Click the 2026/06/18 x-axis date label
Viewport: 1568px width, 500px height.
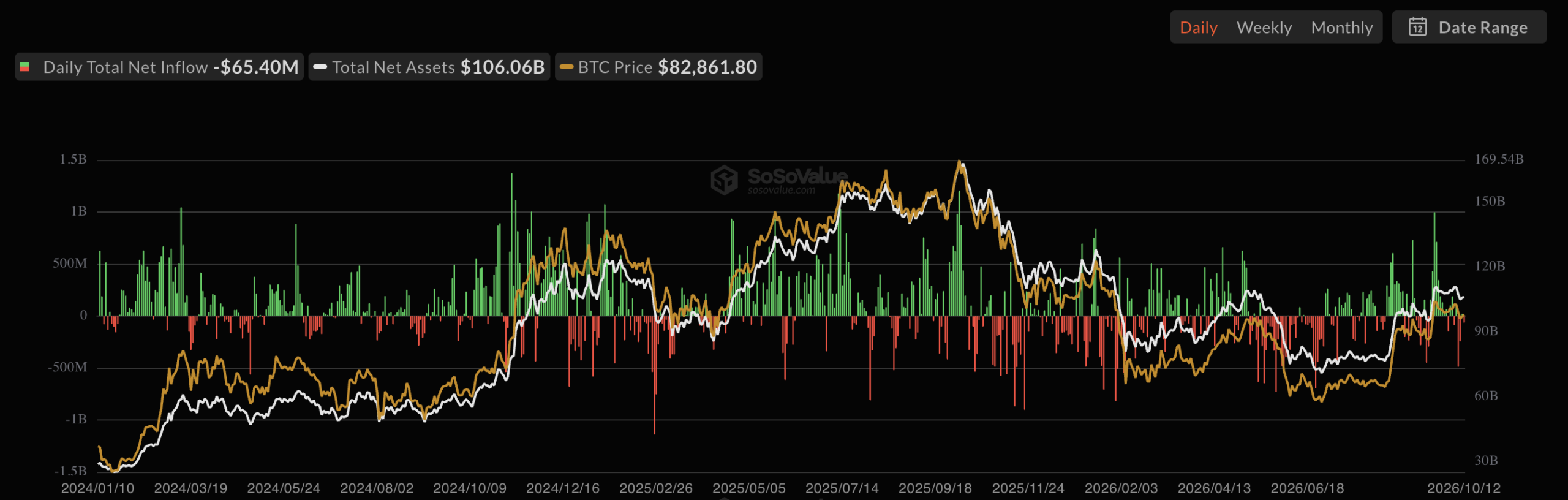pyautogui.click(x=1307, y=488)
